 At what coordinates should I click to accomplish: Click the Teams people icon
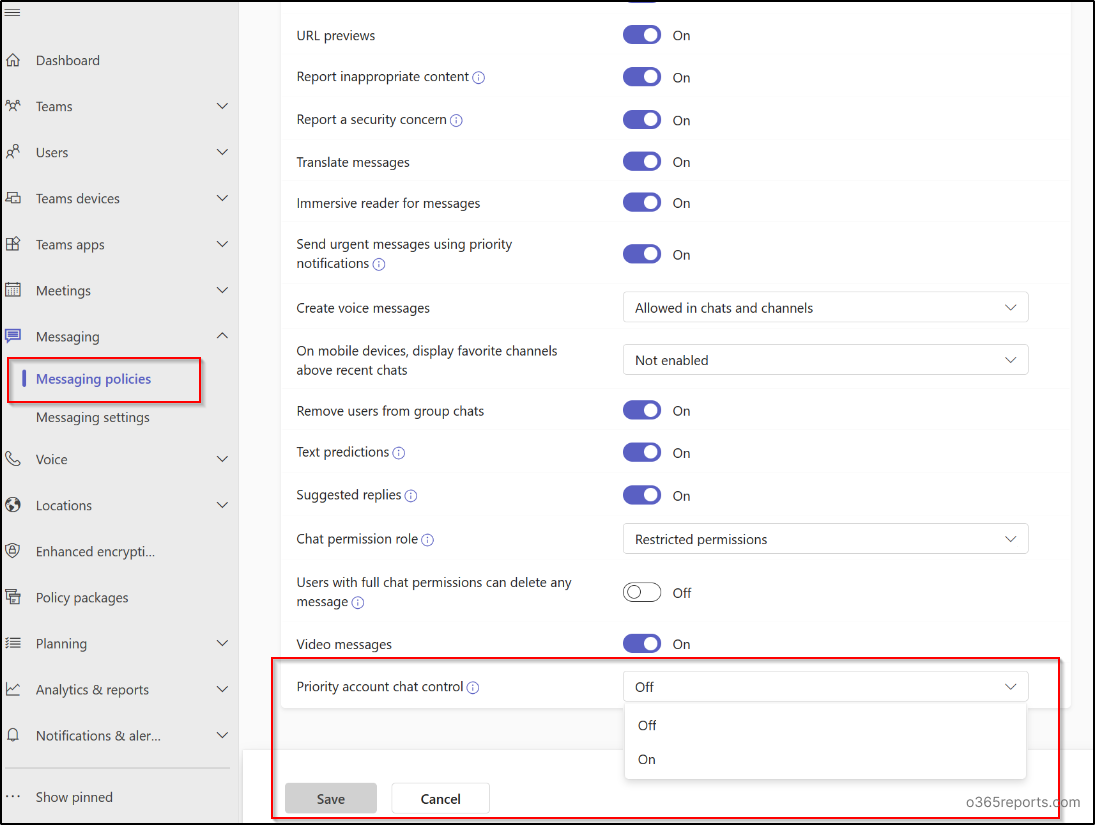tap(13, 106)
